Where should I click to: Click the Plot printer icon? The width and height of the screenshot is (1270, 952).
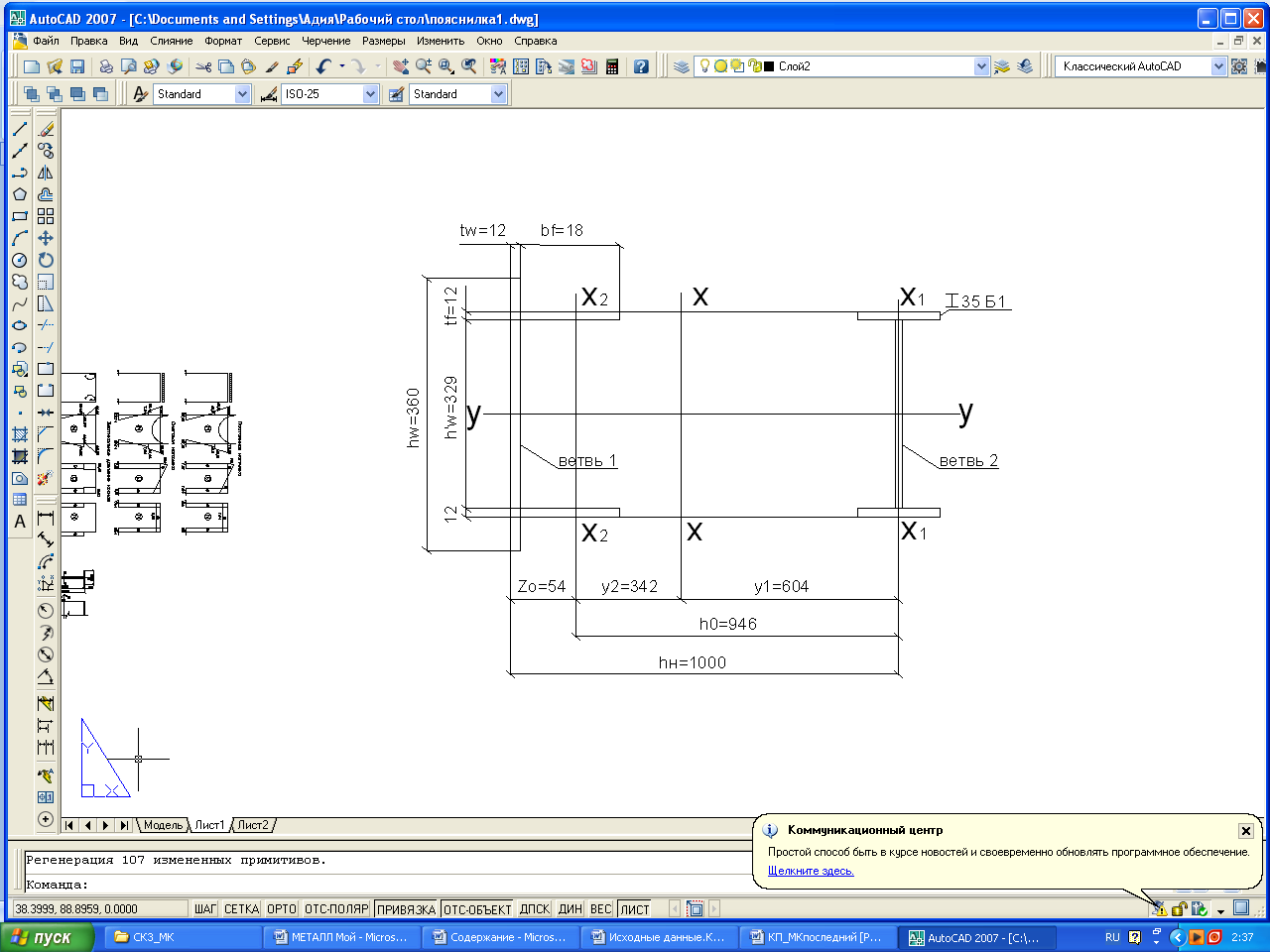pyautogui.click(x=106, y=66)
